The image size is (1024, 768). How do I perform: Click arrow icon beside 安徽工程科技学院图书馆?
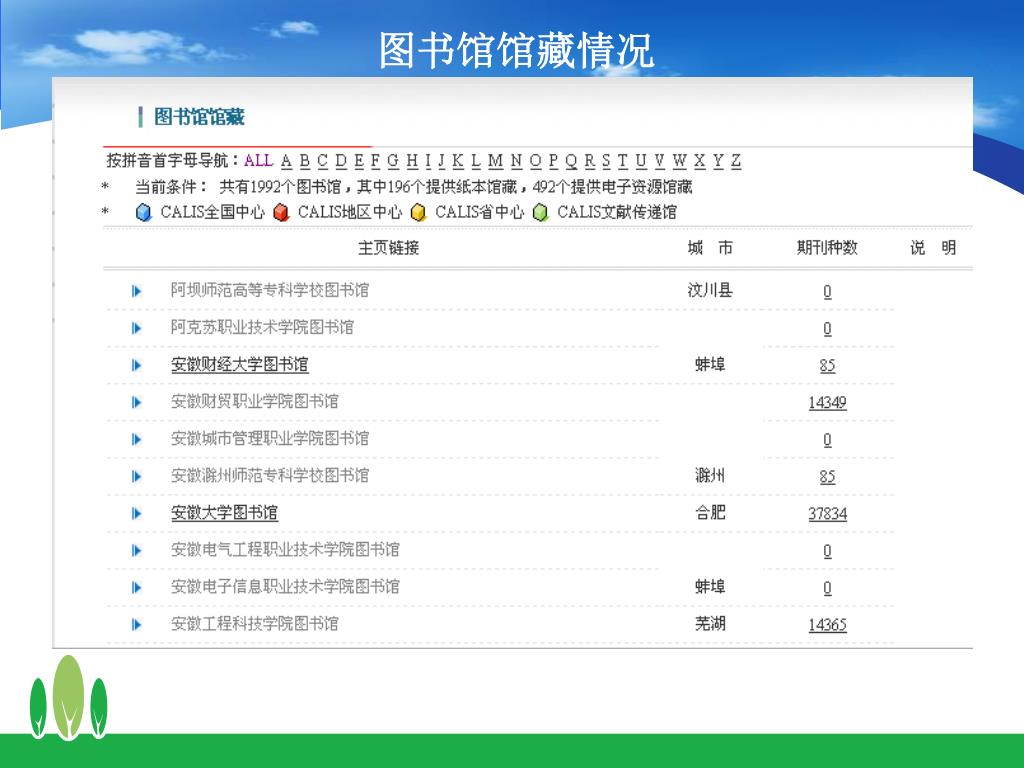coord(136,624)
